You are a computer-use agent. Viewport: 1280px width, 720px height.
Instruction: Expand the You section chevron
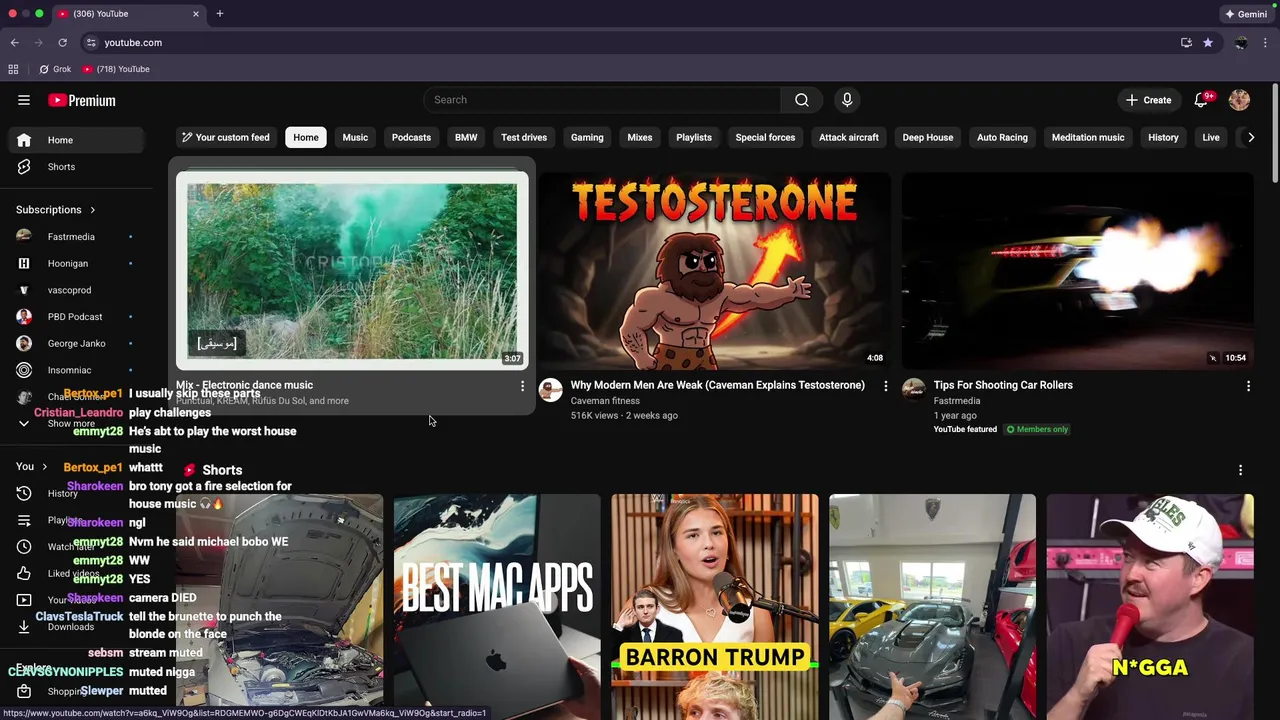click(x=44, y=467)
